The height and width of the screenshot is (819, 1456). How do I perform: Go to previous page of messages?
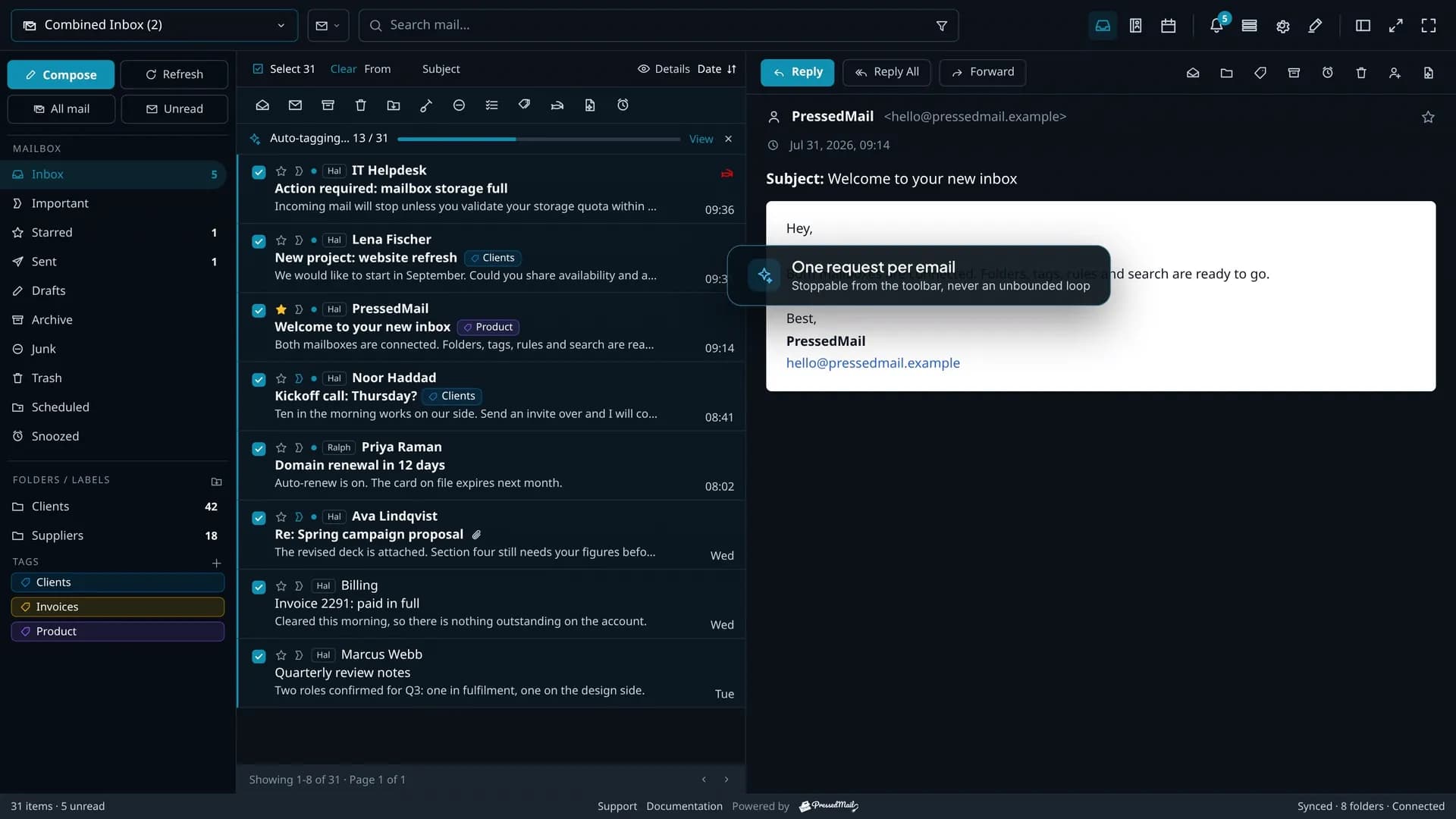(x=704, y=780)
